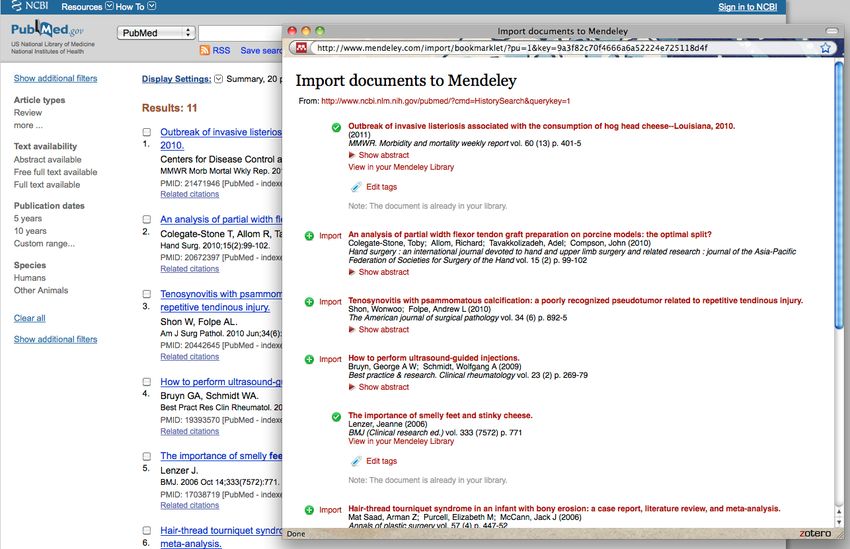Expand Show abstract for Tenosynovitis article
This screenshot has width=850, height=549.
click(x=378, y=330)
